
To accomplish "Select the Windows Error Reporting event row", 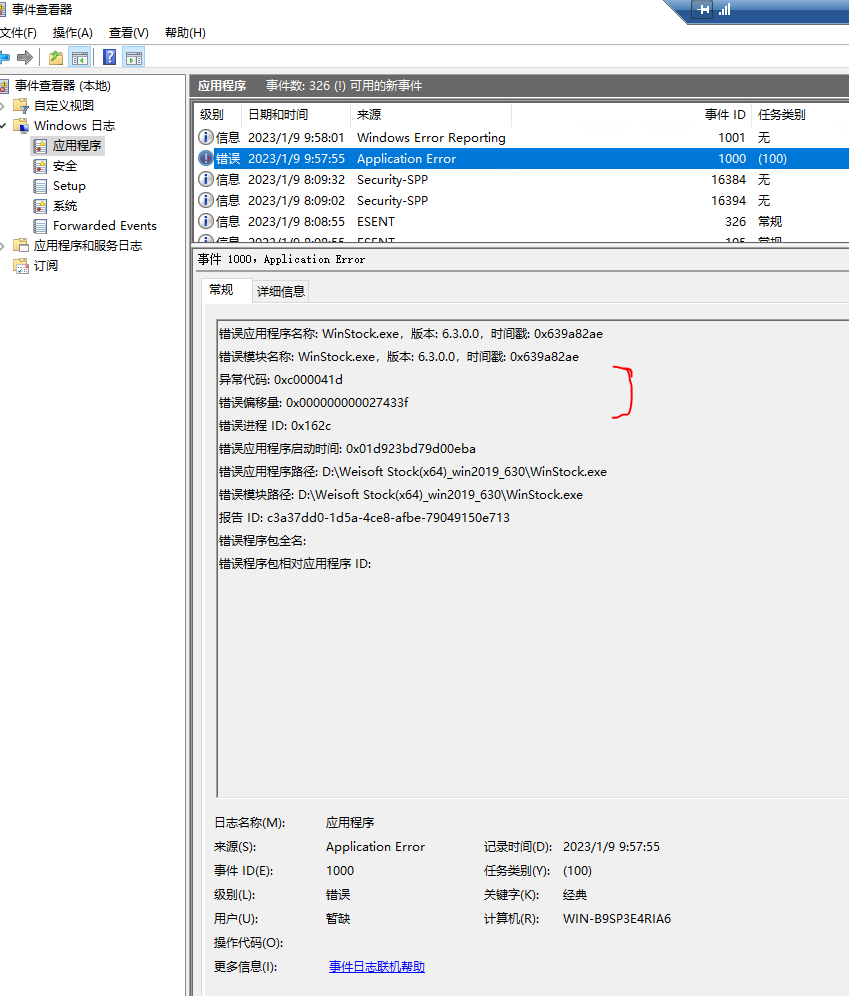I will (521, 137).
